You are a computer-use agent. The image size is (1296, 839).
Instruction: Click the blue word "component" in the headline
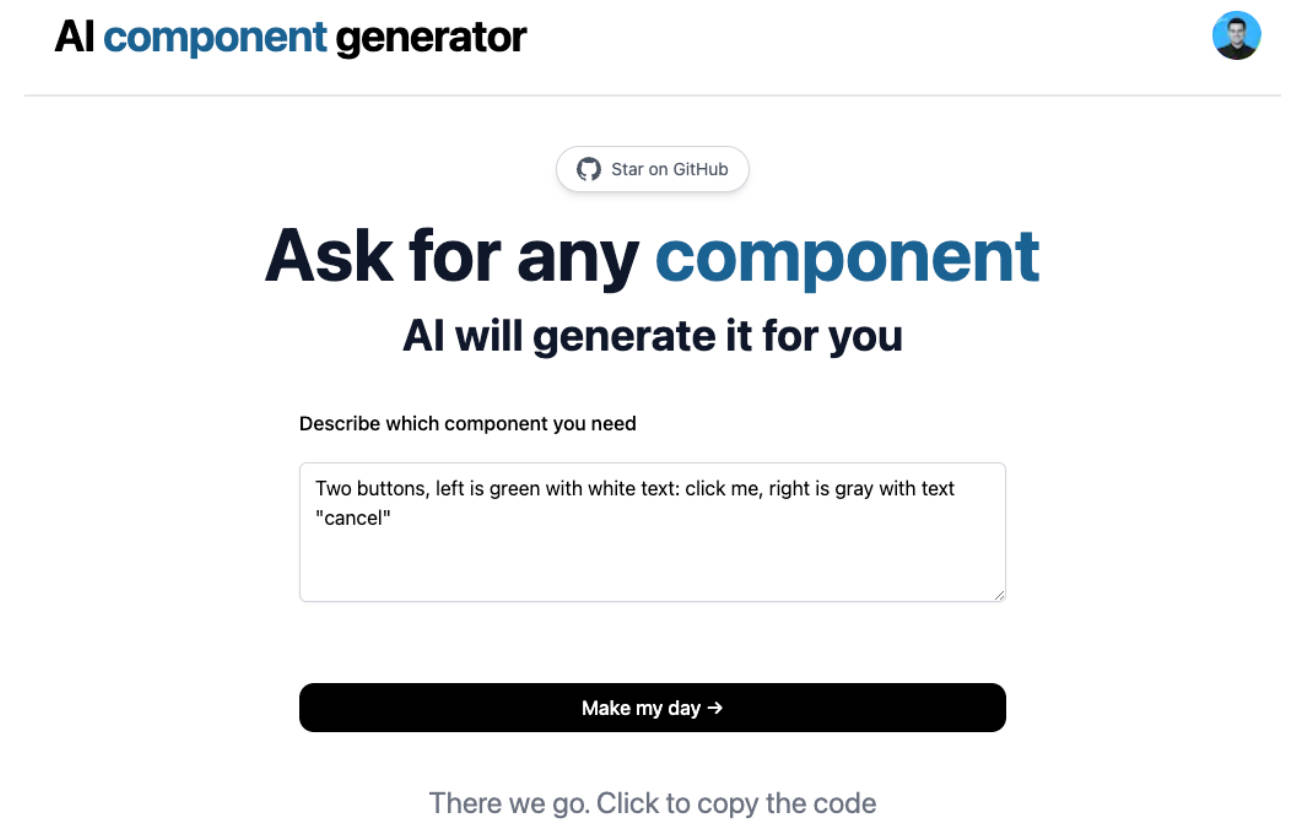[x=846, y=257]
